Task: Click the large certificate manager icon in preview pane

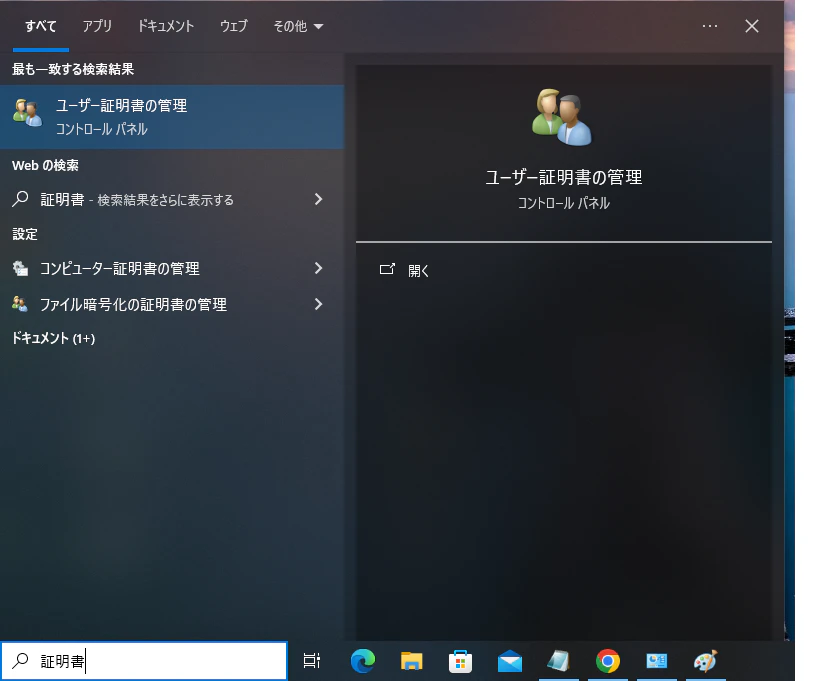Action: pos(563,115)
